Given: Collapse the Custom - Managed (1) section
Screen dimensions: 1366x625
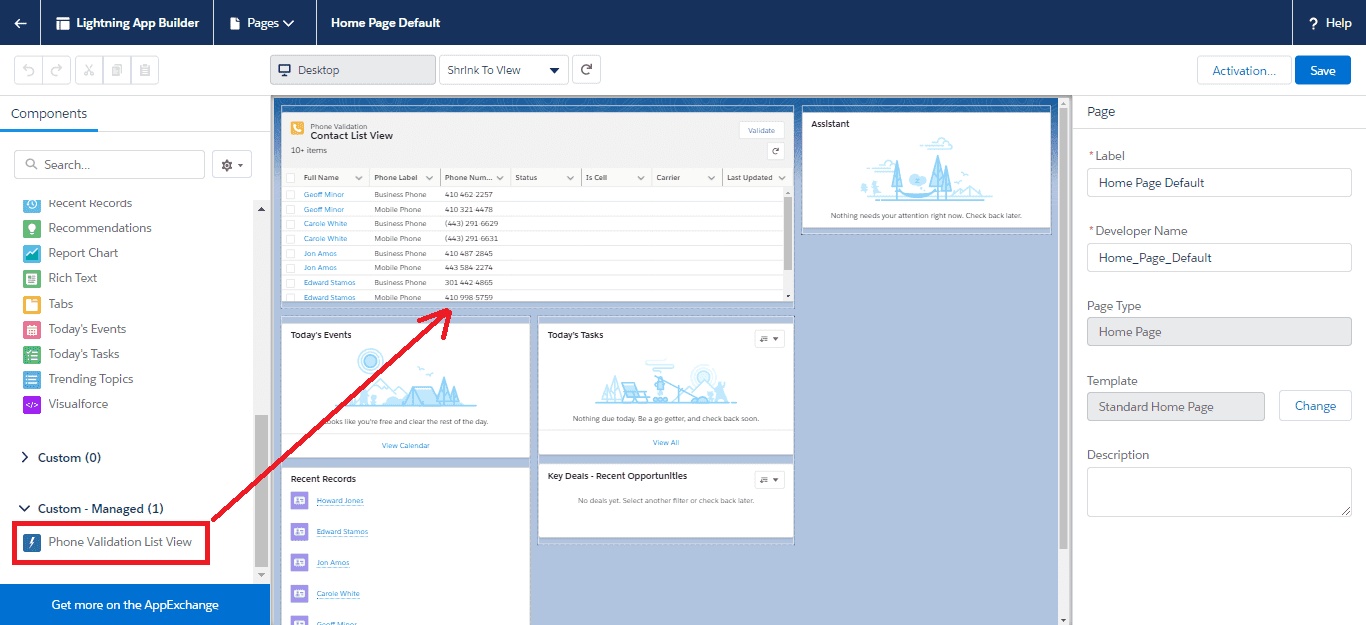Looking at the screenshot, I should click(25, 509).
